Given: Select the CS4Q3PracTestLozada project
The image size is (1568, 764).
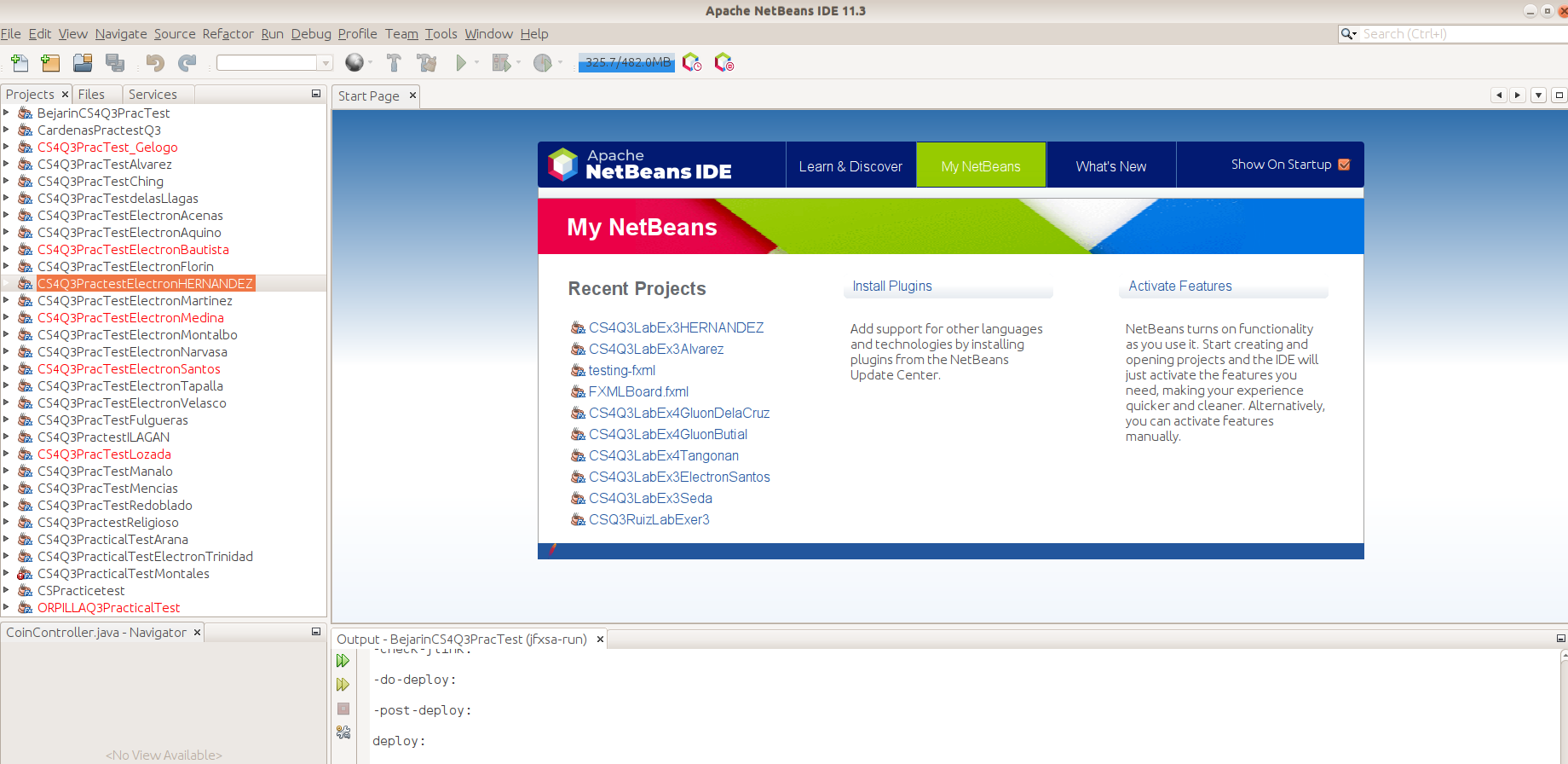Looking at the screenshot, I should point(104,454).
